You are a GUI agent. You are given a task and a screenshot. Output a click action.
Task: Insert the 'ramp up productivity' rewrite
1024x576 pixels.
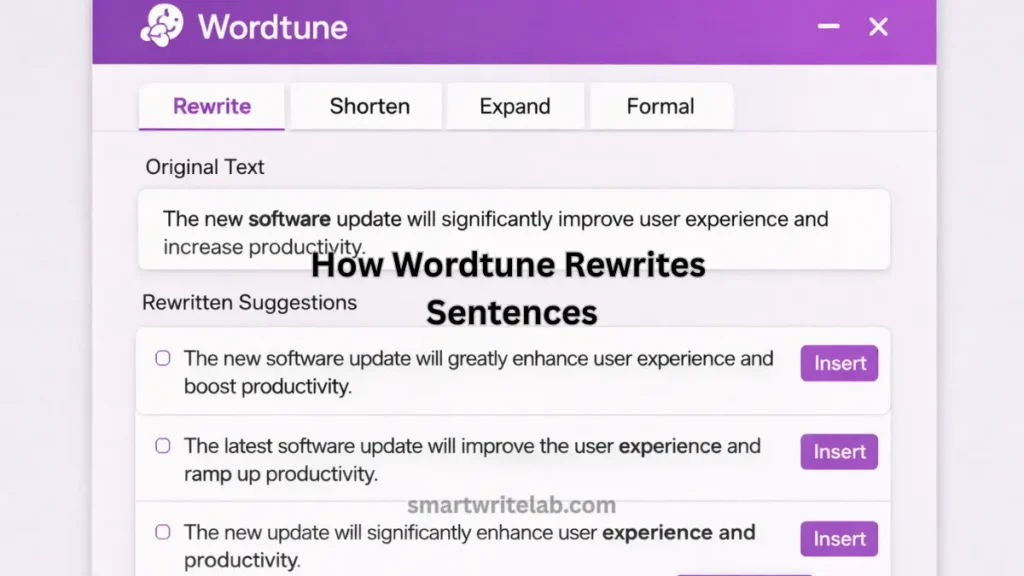coord(839,452)
